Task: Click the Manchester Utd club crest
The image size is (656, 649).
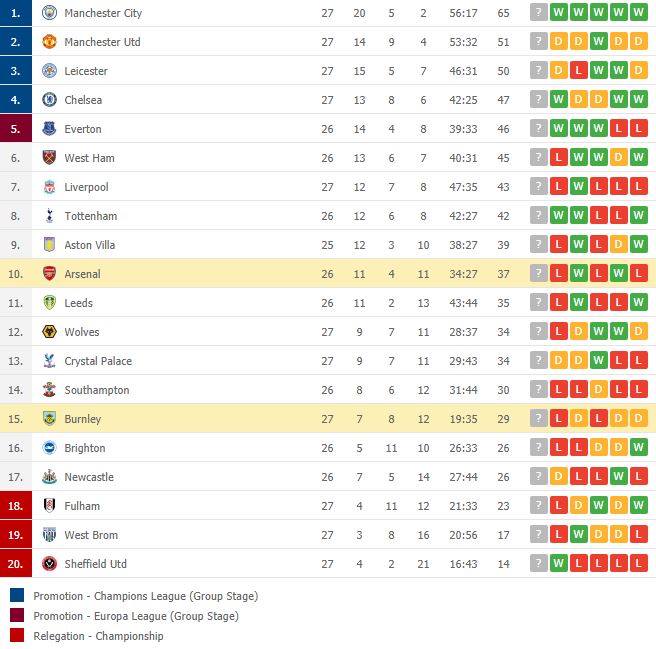Action: [x=49, y=42]
